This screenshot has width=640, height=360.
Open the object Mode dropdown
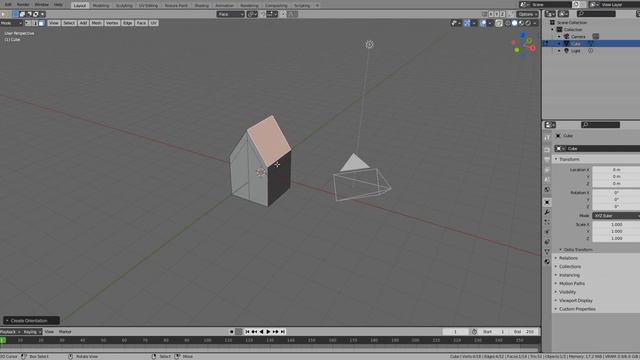click(x=11, y=23)
